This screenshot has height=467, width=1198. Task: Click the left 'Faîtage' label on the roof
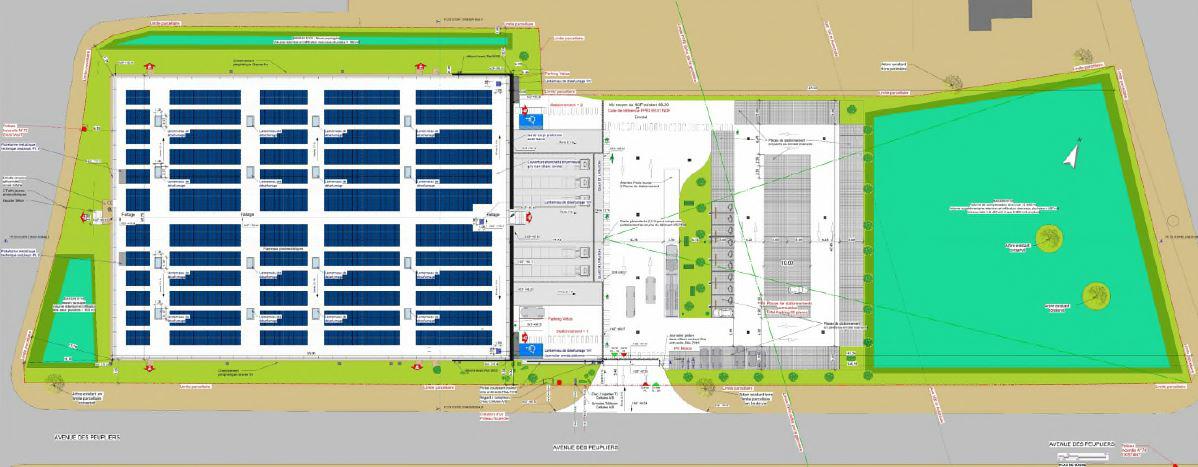(128, 216)
